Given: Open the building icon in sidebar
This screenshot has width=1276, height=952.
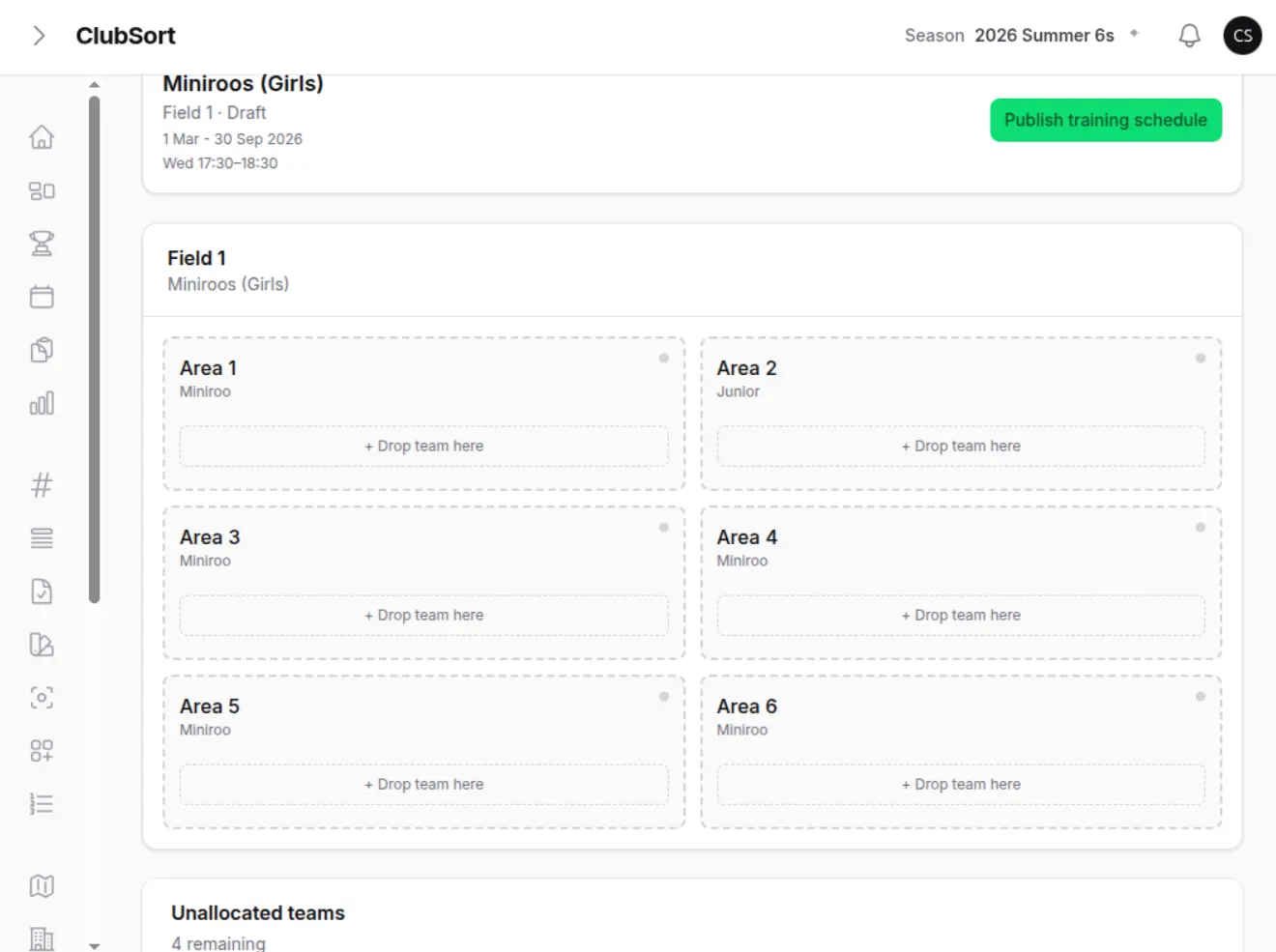Looking at the screenshot, I should (x=42, y=938).
